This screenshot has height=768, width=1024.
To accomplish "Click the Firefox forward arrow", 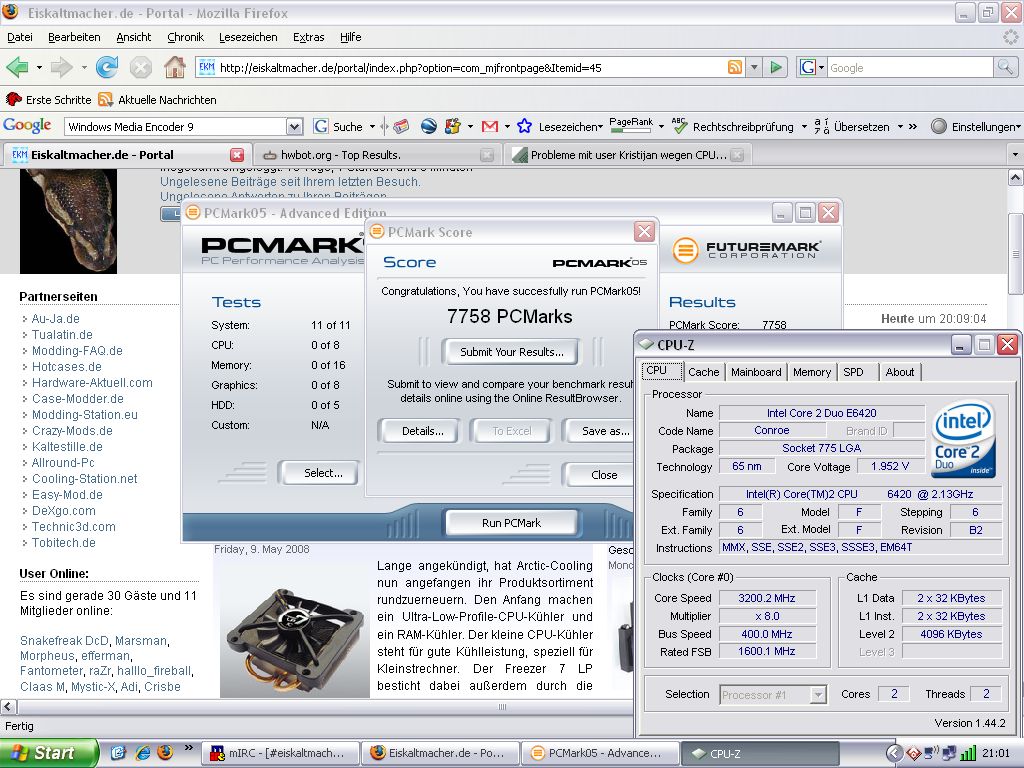I will [61, 67].
